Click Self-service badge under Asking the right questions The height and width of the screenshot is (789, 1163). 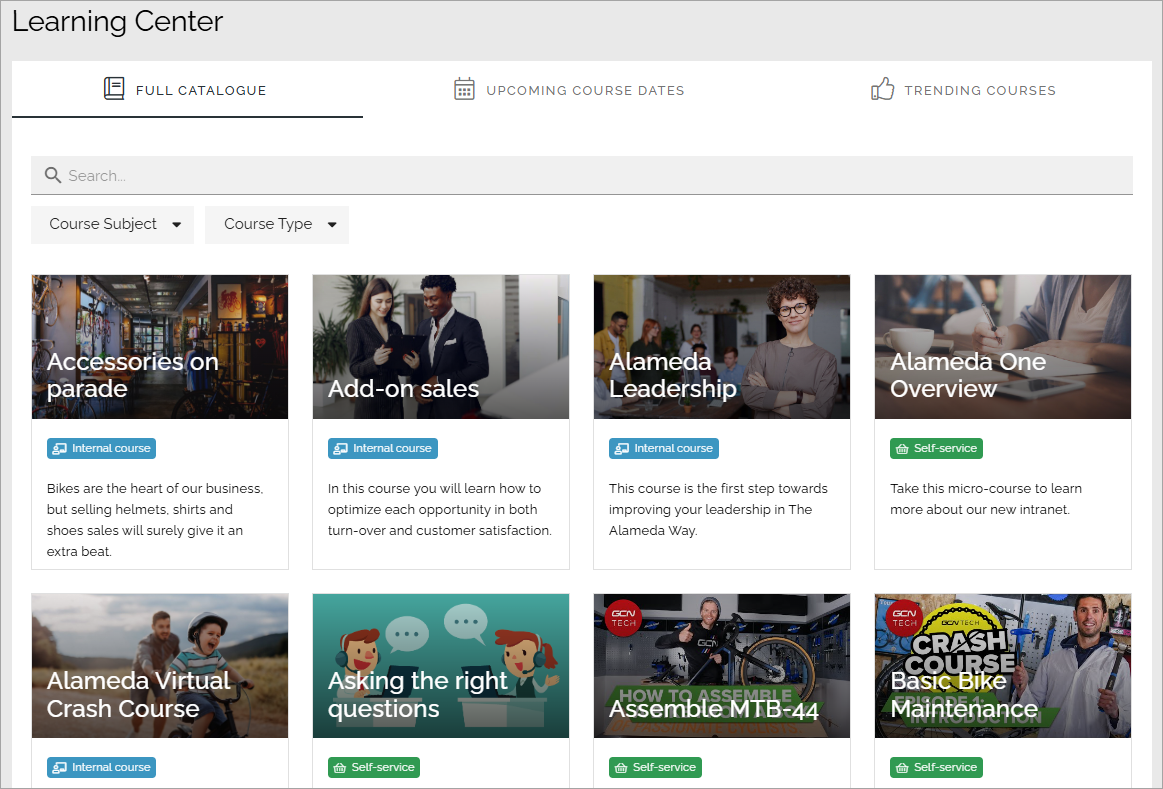pos(374,767)
